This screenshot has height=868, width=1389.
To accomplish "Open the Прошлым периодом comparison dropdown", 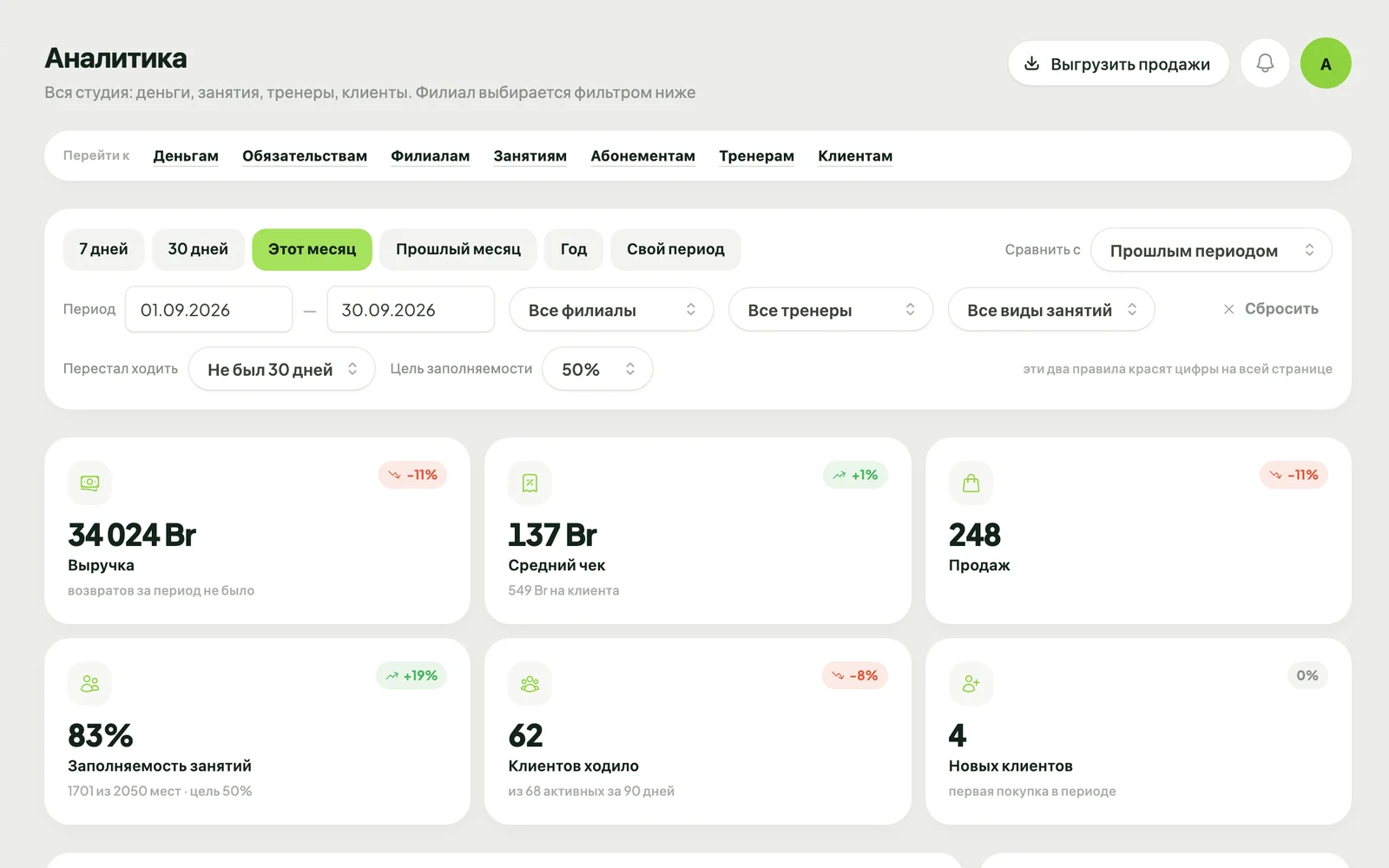I will pyautogui.click(x=1211, y=250).
